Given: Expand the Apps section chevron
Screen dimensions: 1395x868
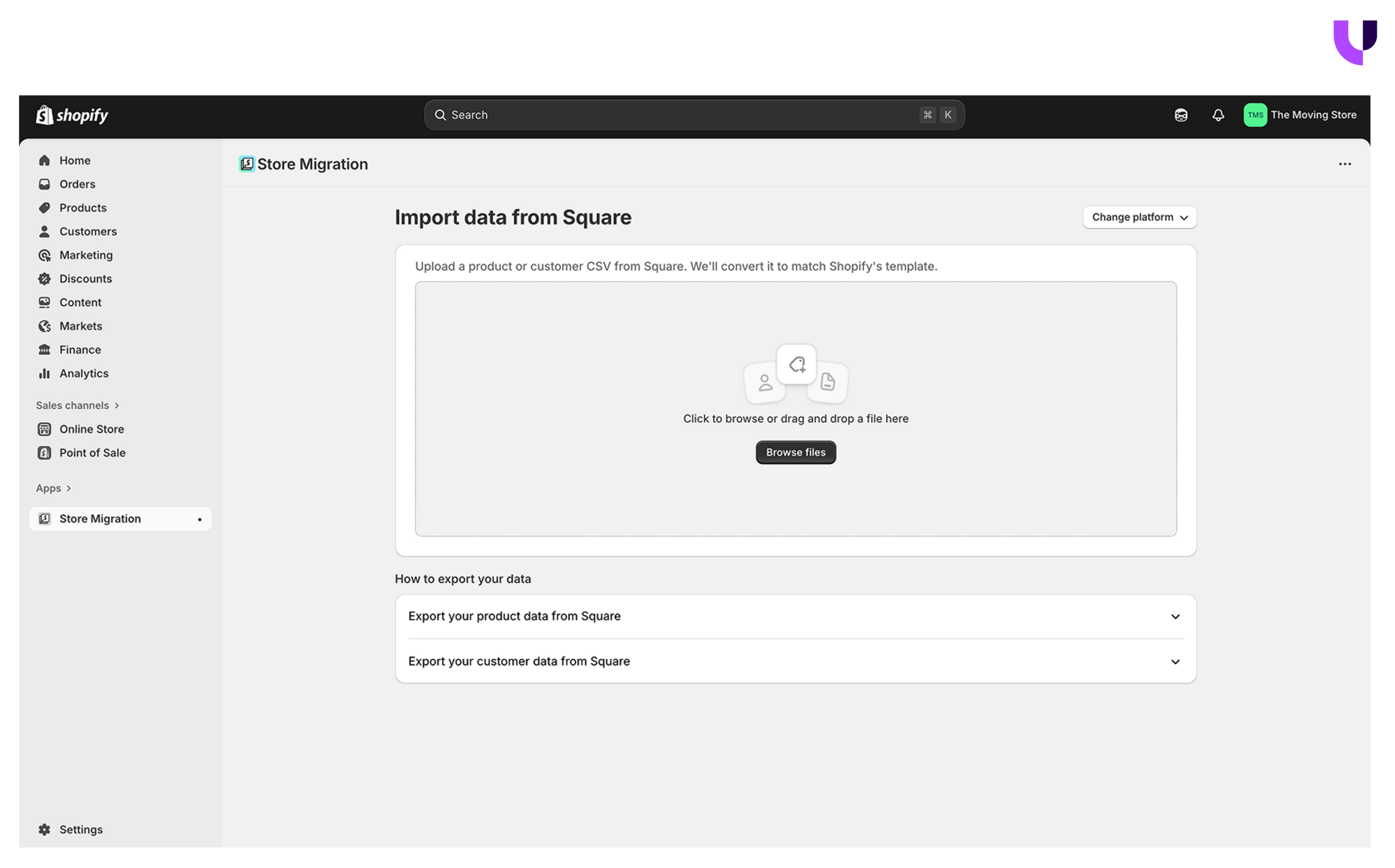Looking at the screenshot, I should [x=69, y=488].
